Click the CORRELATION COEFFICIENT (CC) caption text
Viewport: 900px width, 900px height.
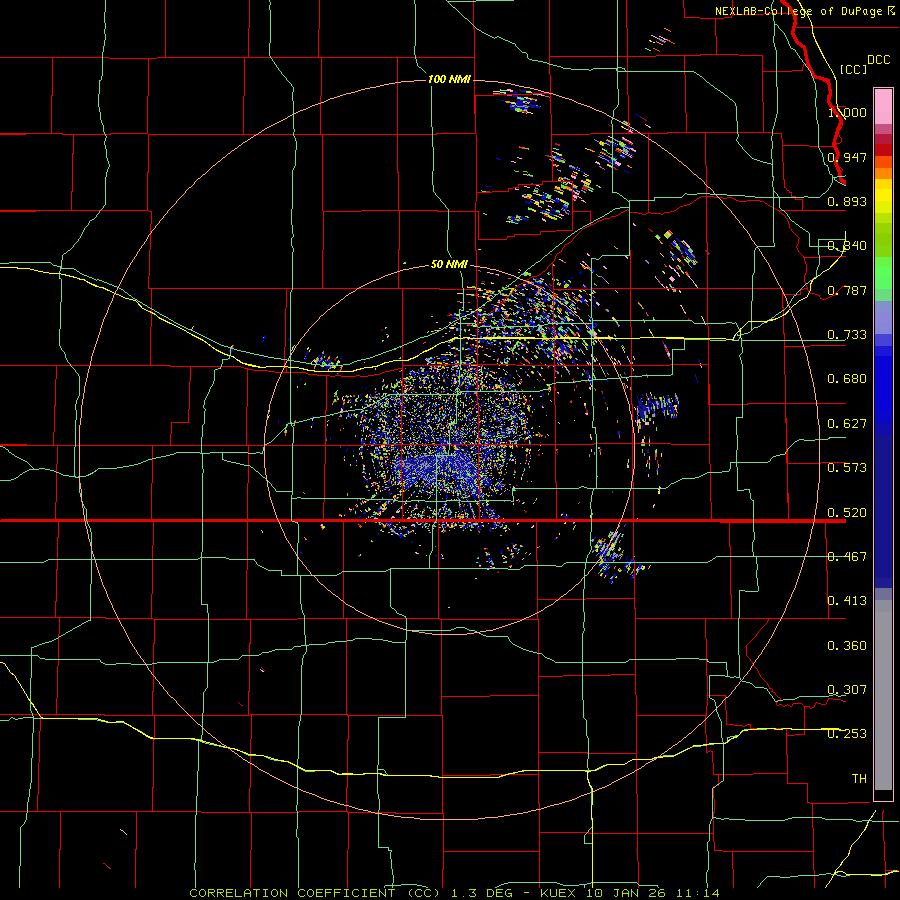point(315,893)
